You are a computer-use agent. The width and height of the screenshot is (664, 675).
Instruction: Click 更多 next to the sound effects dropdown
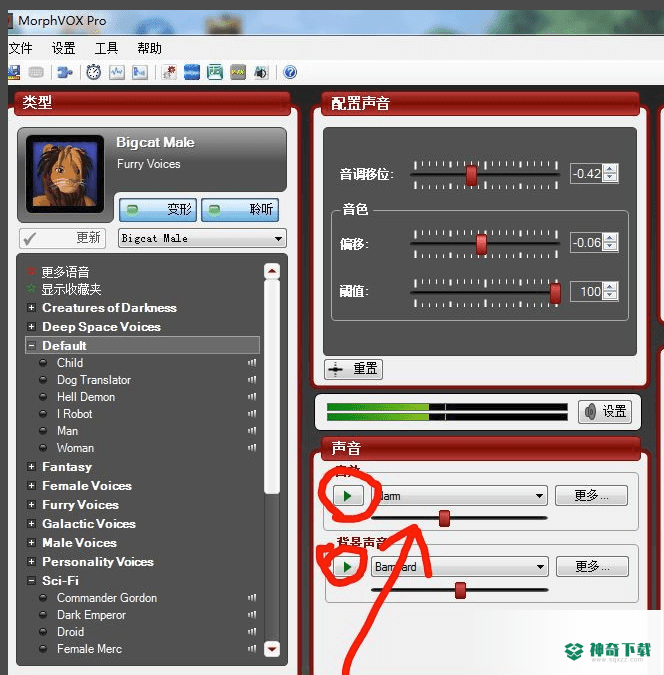(591, 495)
